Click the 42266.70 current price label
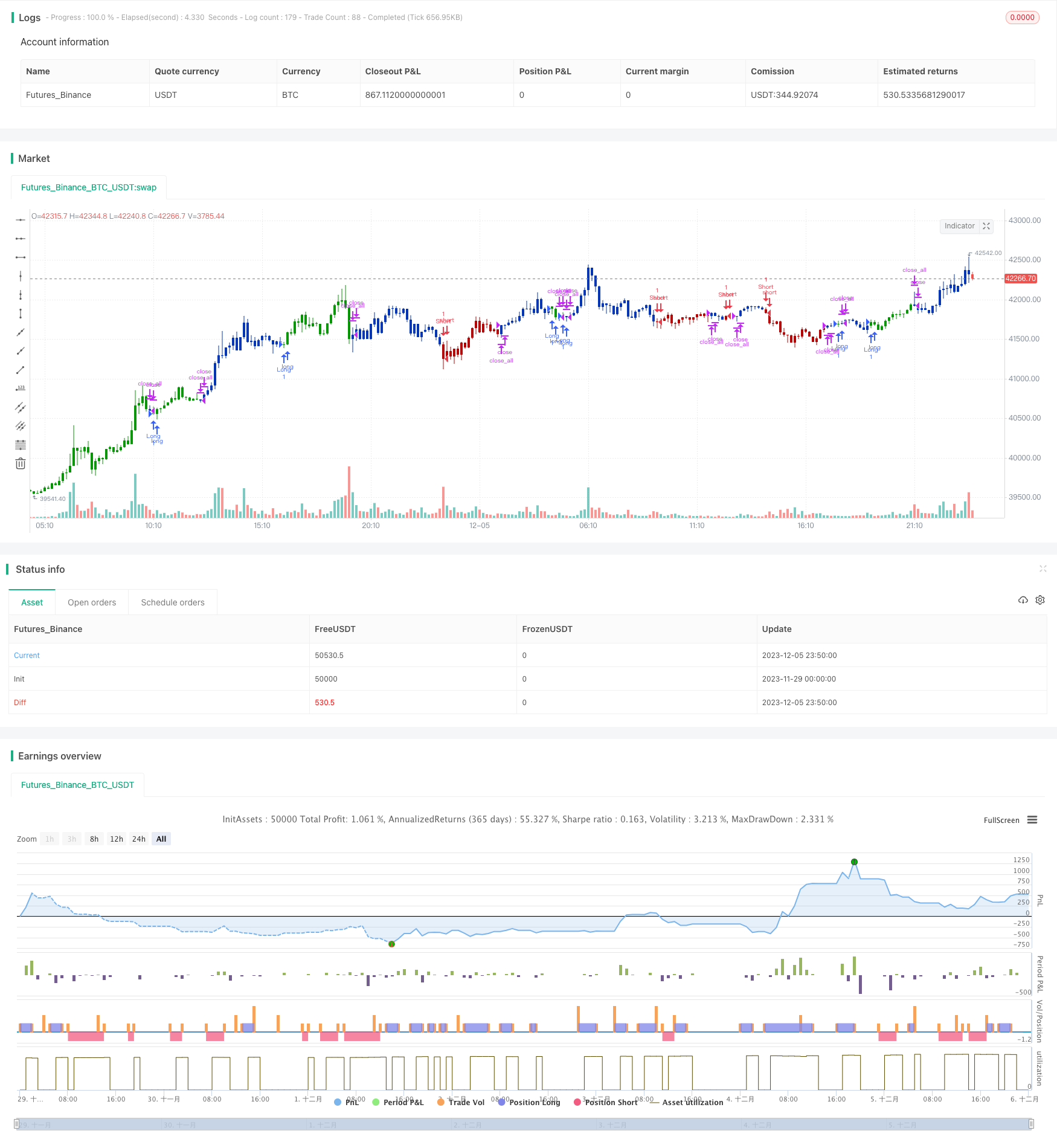 (x=1021, y=279)
